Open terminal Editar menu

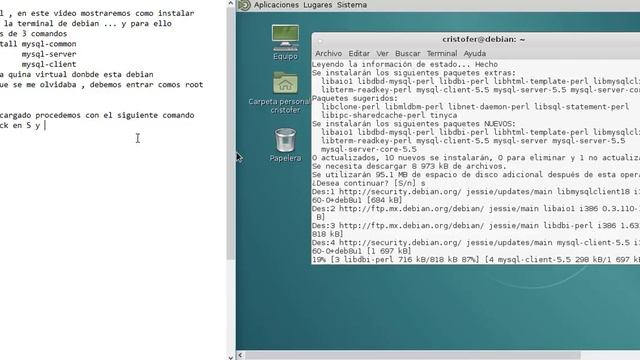(359, 53)
